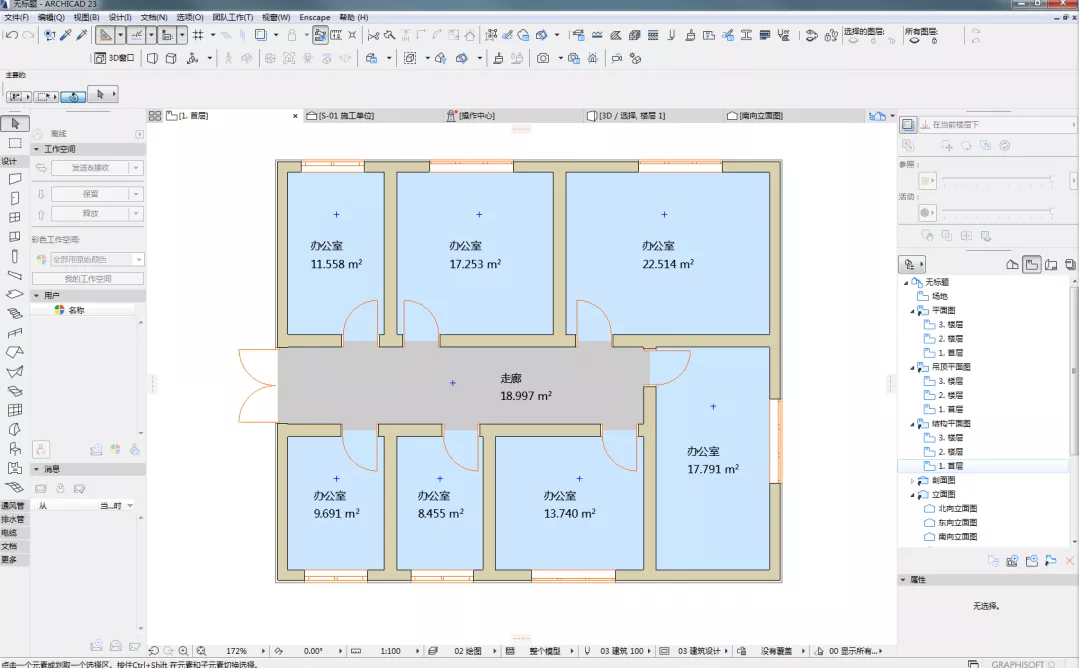Click the navigator delete X icon

coord(1069,561)
